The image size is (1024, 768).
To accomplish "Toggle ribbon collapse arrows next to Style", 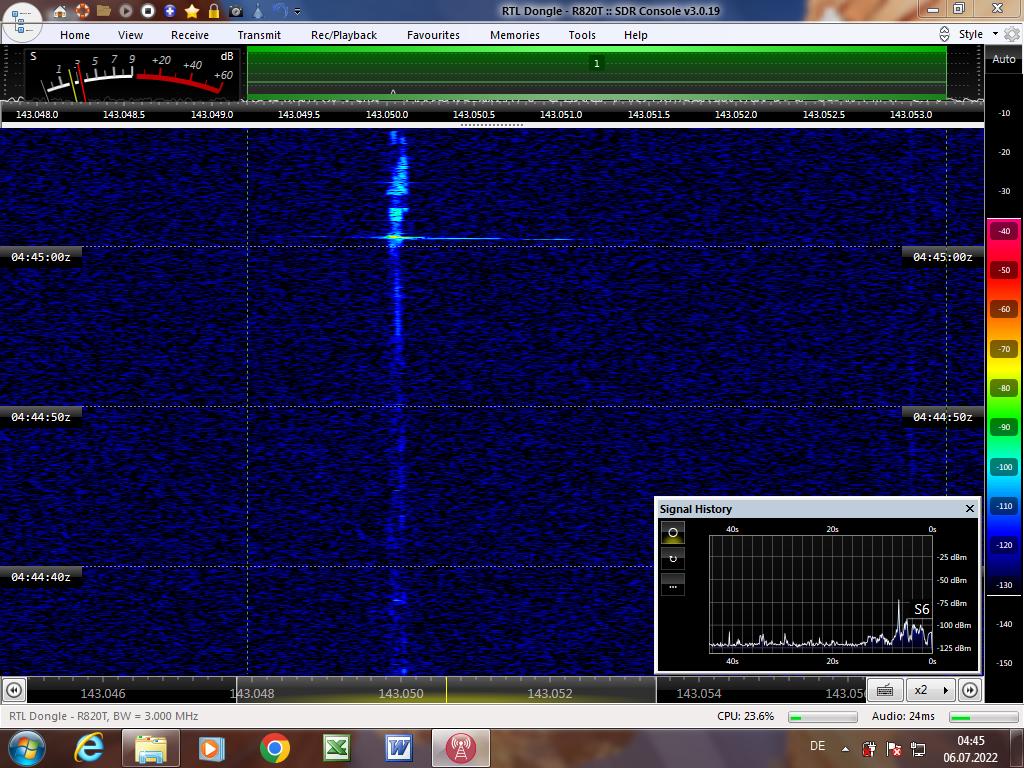I will click(944, 34).
